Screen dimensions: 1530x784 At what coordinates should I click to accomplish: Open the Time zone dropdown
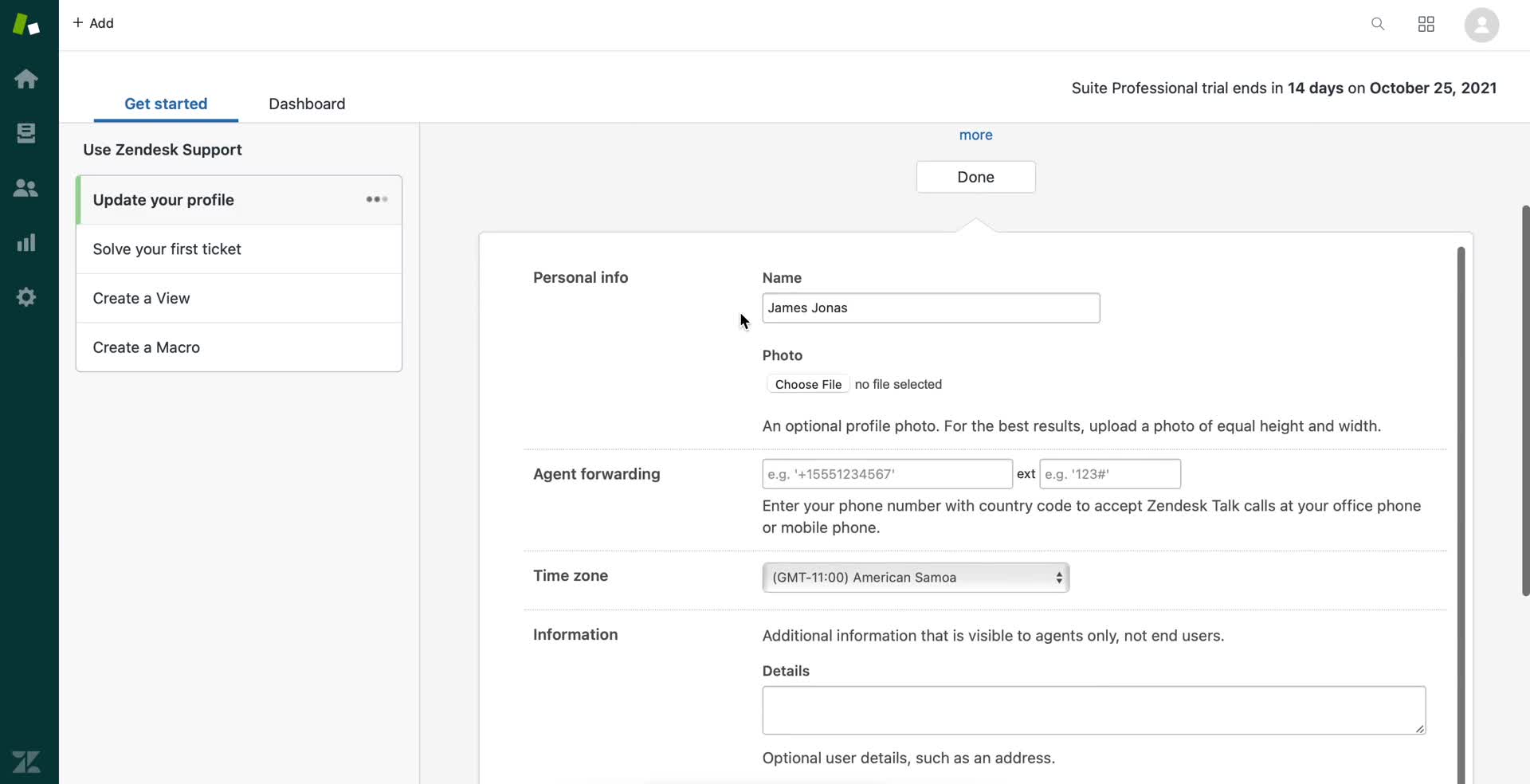916,578
